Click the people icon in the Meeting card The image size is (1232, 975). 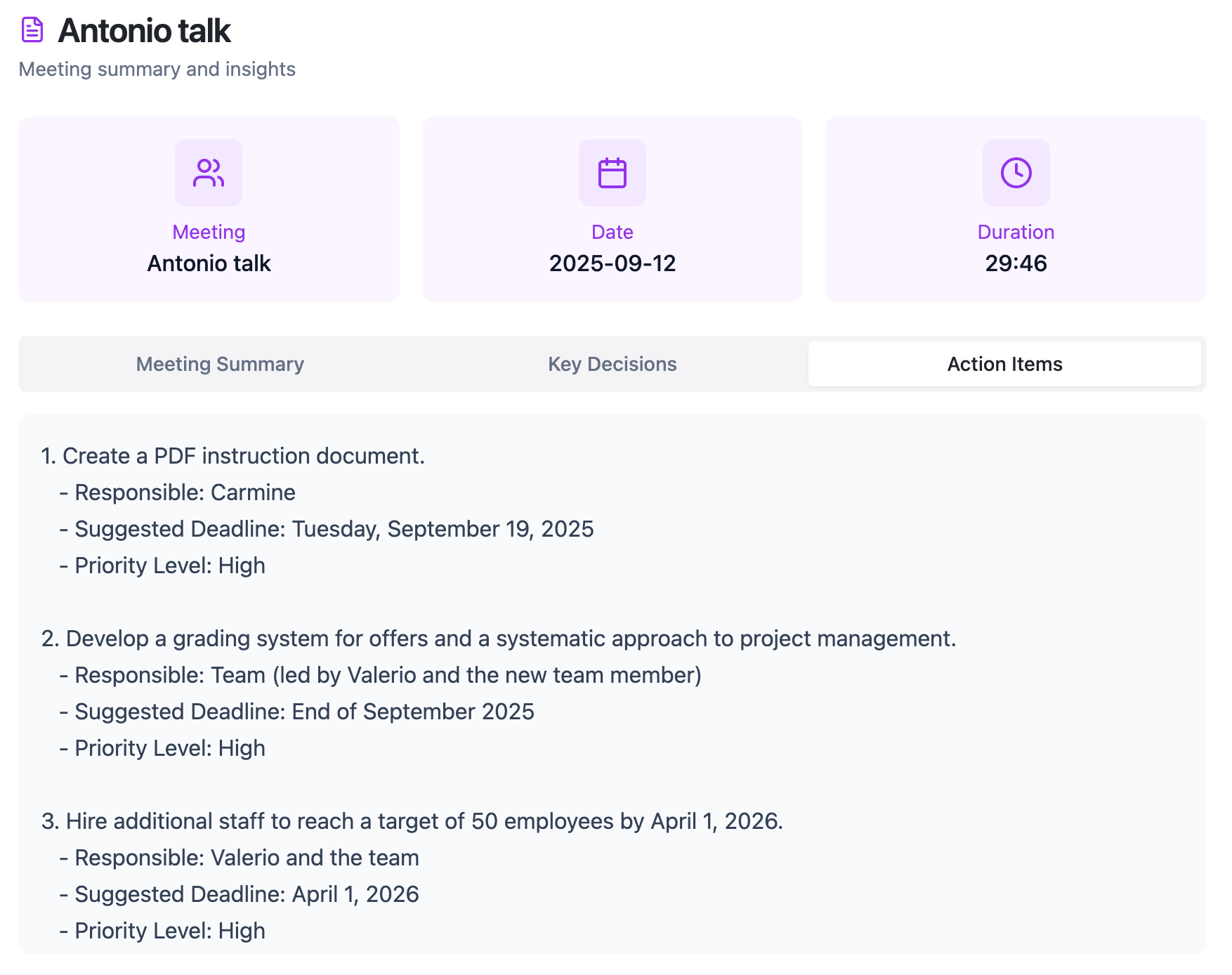coord(209,173)
